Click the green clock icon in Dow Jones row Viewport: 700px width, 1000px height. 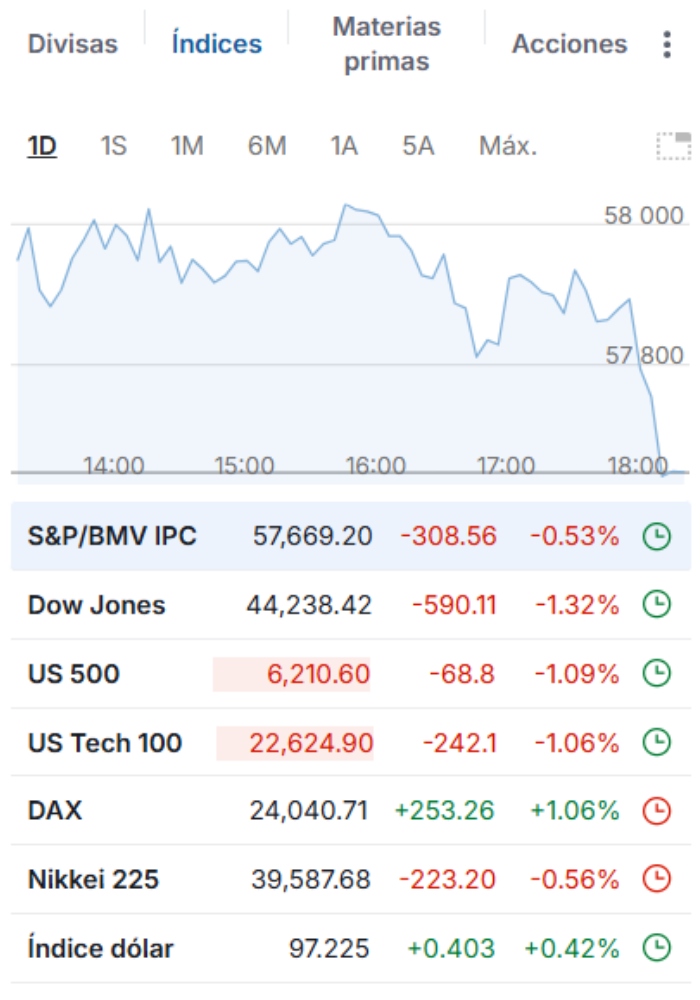656,605
